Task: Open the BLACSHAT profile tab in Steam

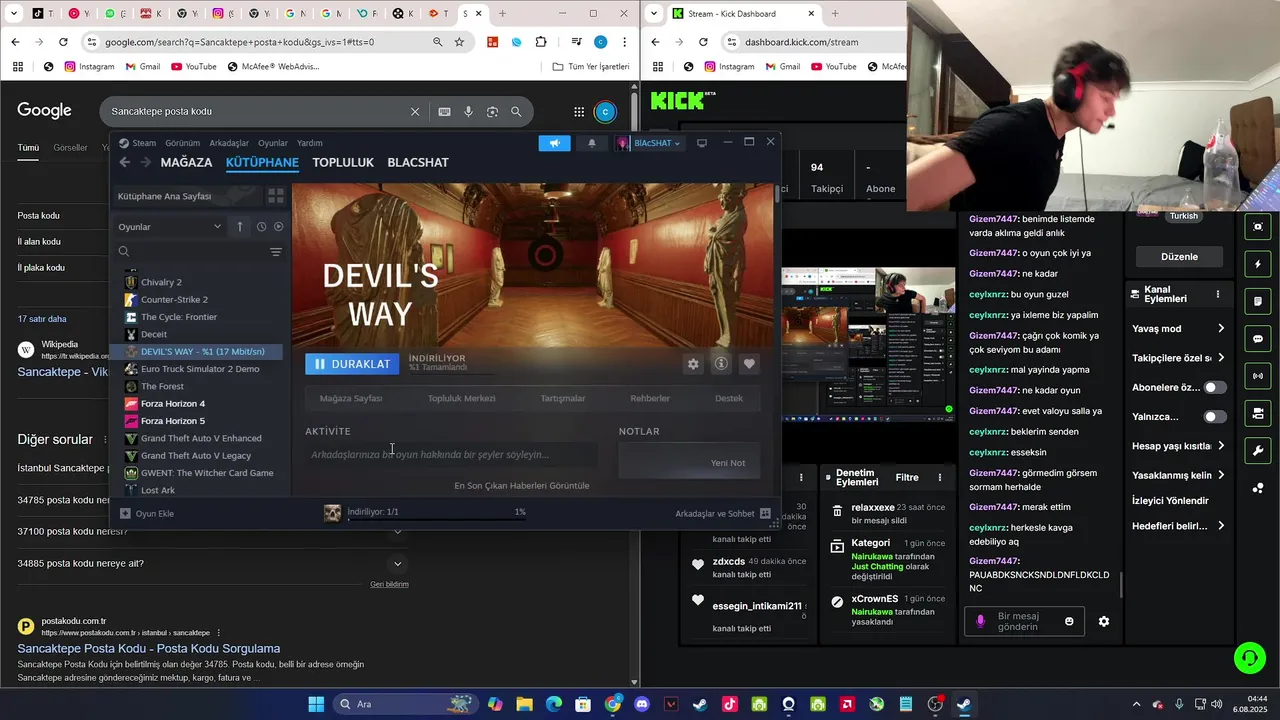Action: (418, 162)
